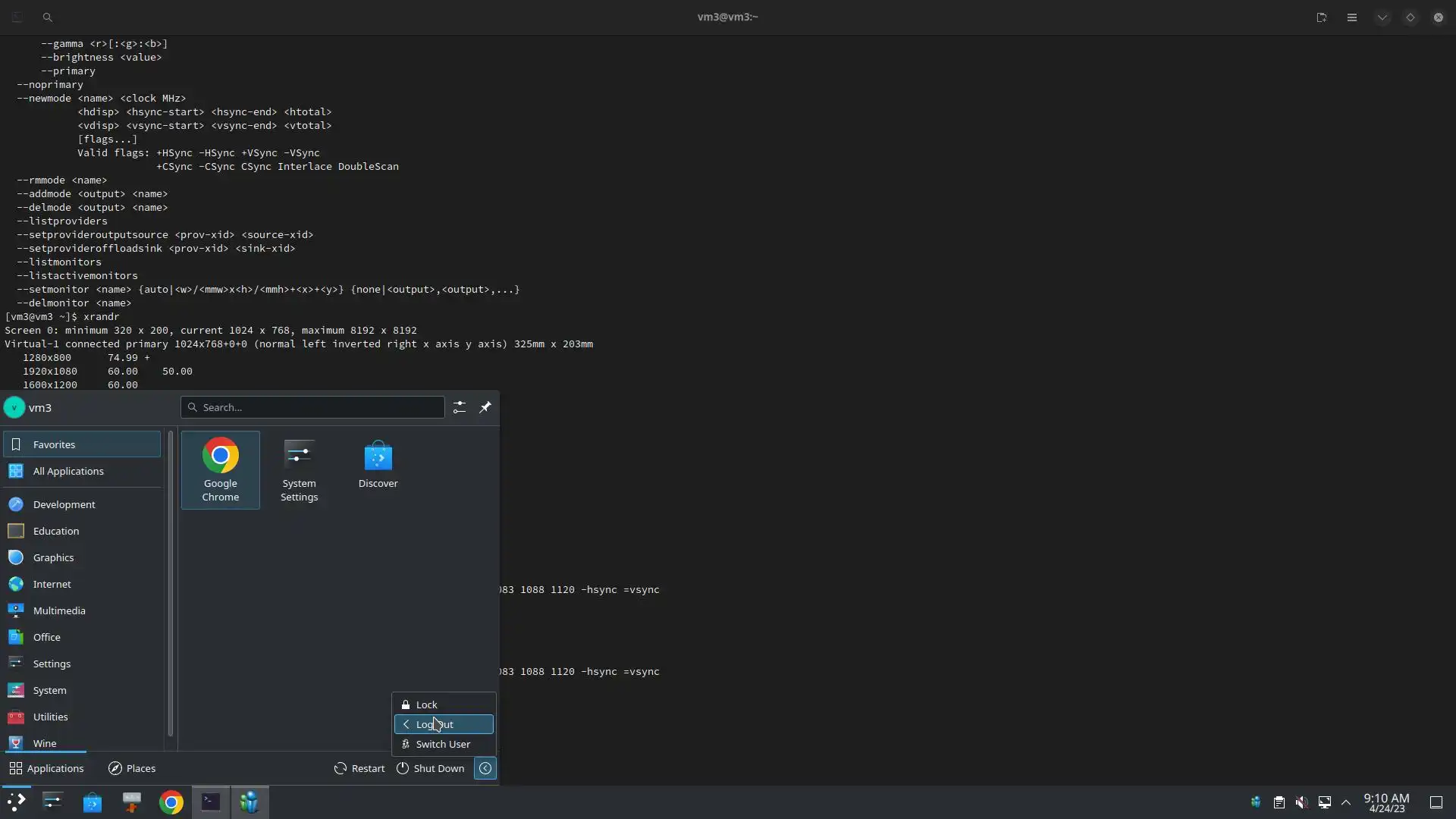Focus the launcher Search field
Screen dimensions: 1456x819
312,408
